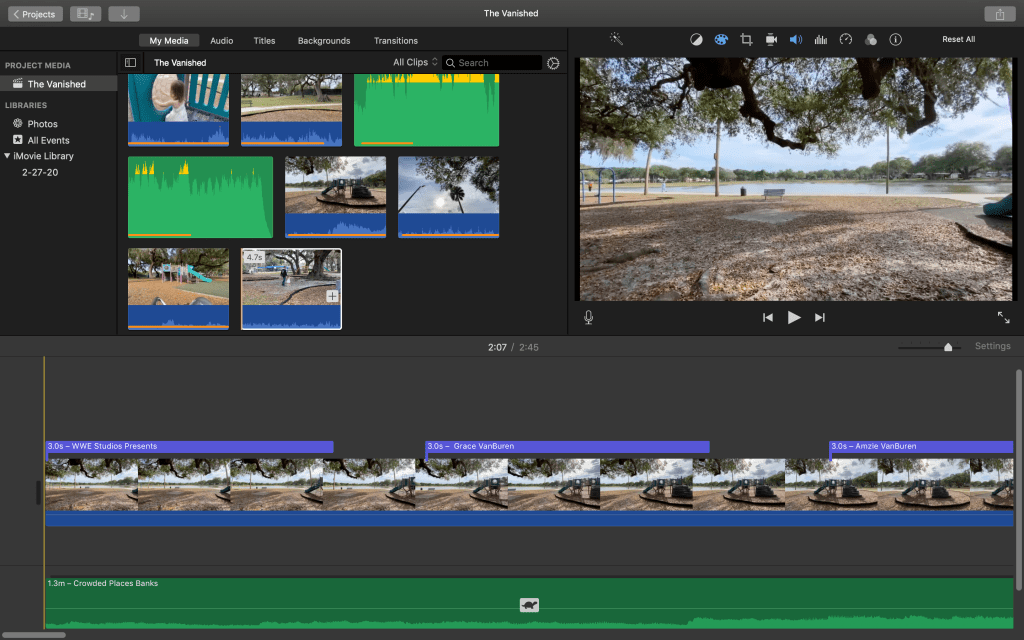Viewport: 1024px width, 640px height.
Task: Go back to Projects
Action: (35, 14)
